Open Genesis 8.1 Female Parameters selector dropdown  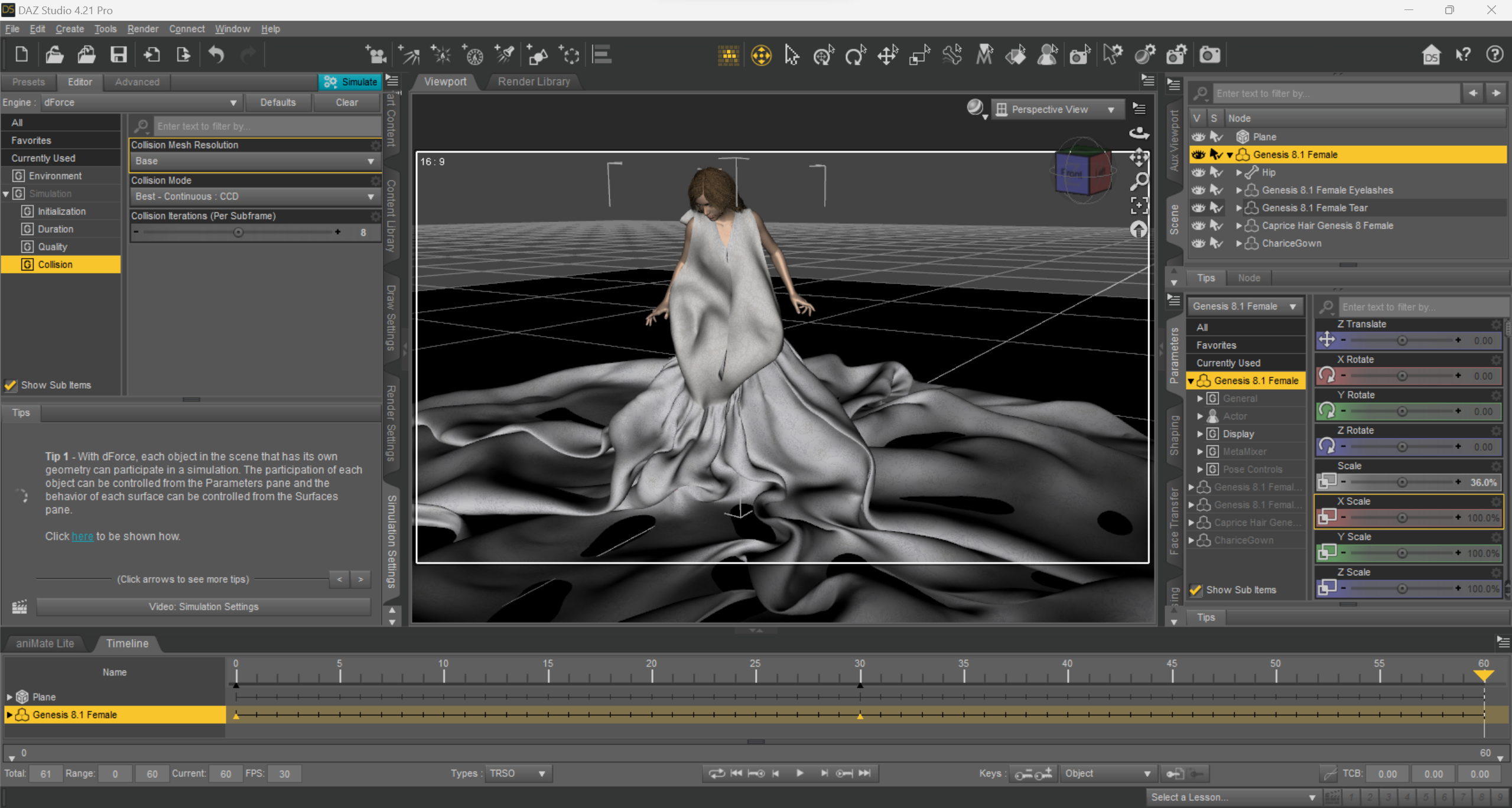tap(1244, 307)
